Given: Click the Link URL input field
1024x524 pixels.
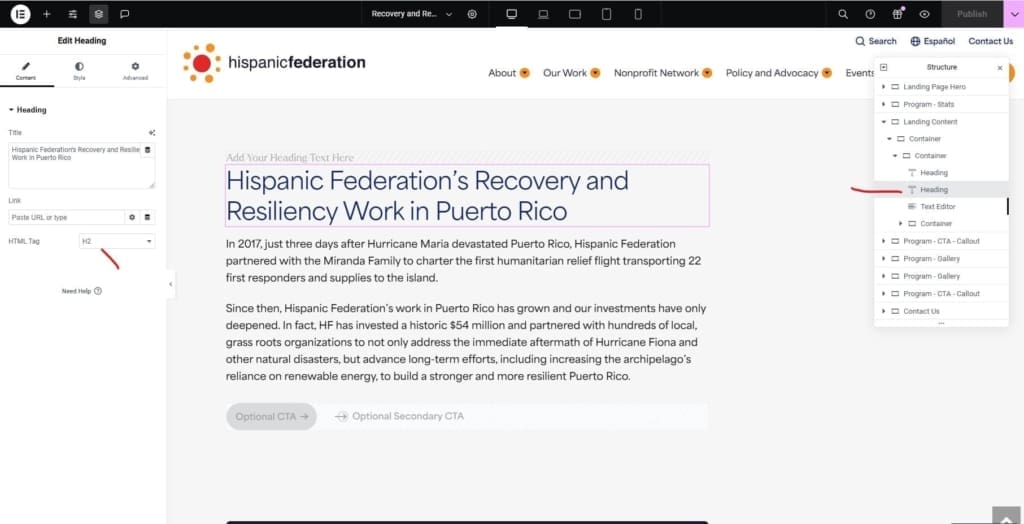Looking at the screenshot, I should [65, 217].
